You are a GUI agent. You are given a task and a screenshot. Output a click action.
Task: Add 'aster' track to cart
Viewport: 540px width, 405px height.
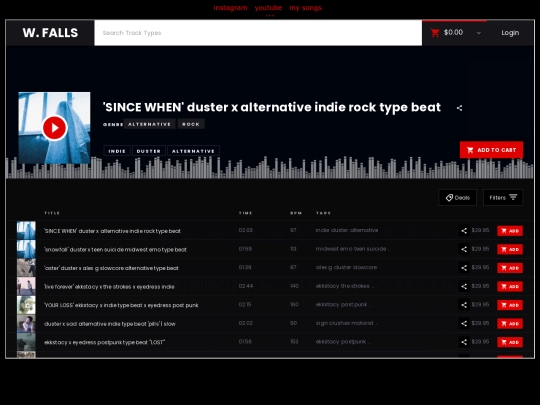click(x=510, y=268)
